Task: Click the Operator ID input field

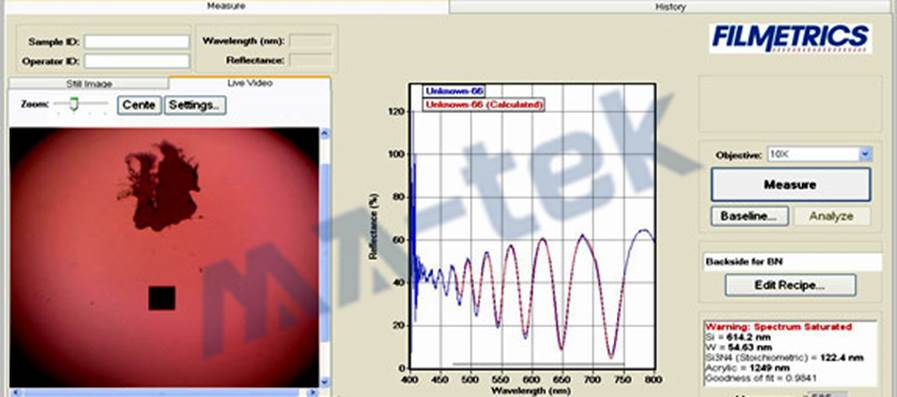Action: point(137,61)
